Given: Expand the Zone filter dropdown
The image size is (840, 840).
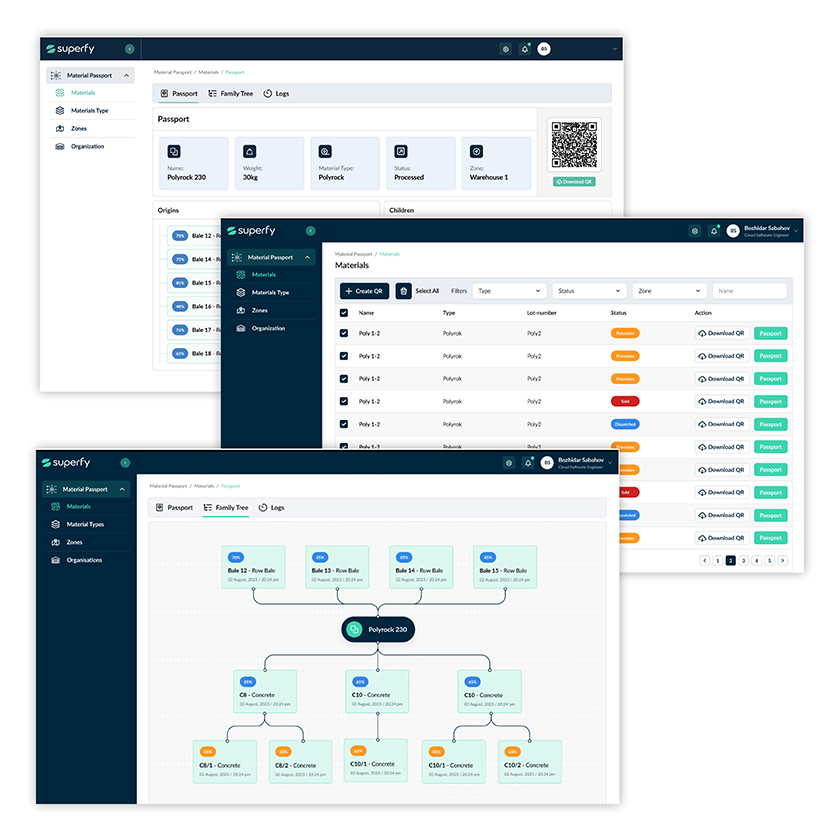Looking at the screenshot, I should [668, 291].
